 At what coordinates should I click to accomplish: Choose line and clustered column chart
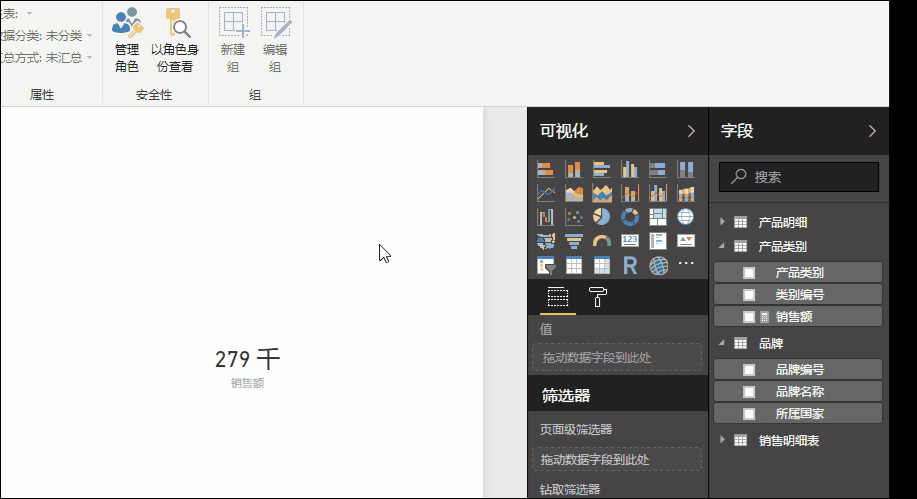pos(657,193)
